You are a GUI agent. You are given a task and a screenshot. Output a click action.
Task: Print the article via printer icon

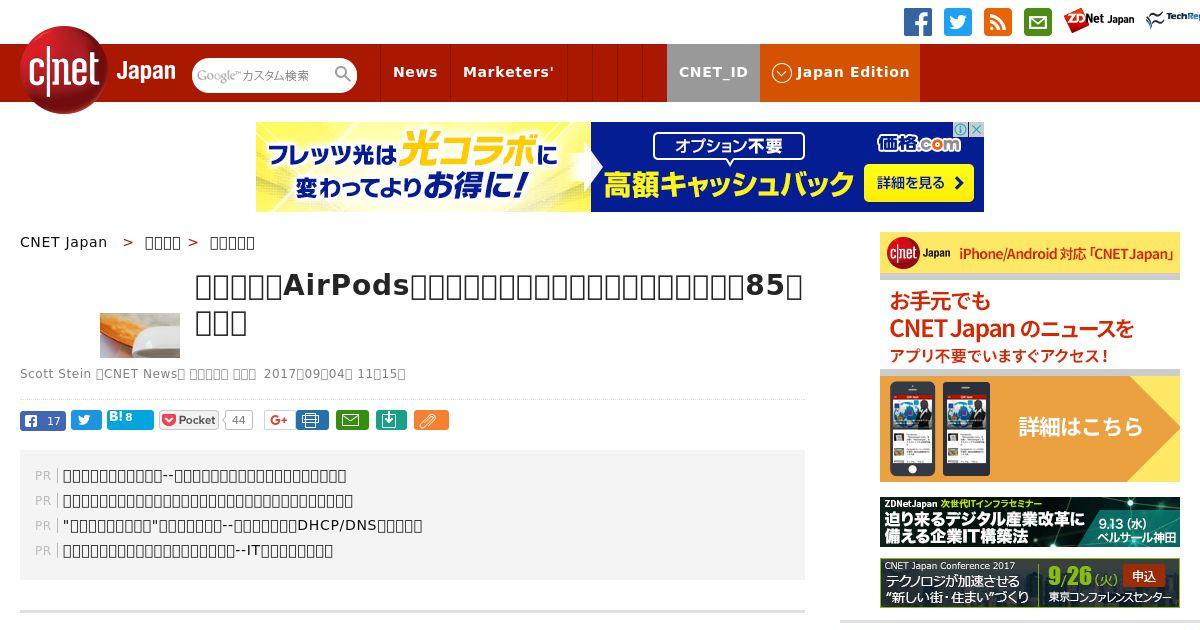click(312, 420)
